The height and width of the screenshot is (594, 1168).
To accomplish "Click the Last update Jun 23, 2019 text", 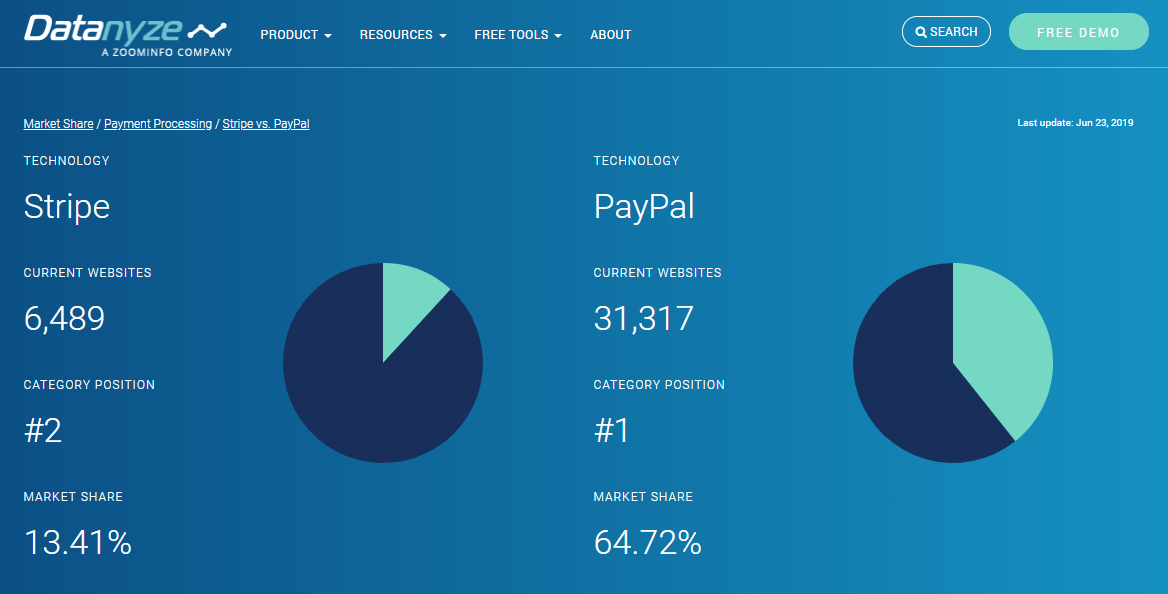I will click(x=1075, y=123).
